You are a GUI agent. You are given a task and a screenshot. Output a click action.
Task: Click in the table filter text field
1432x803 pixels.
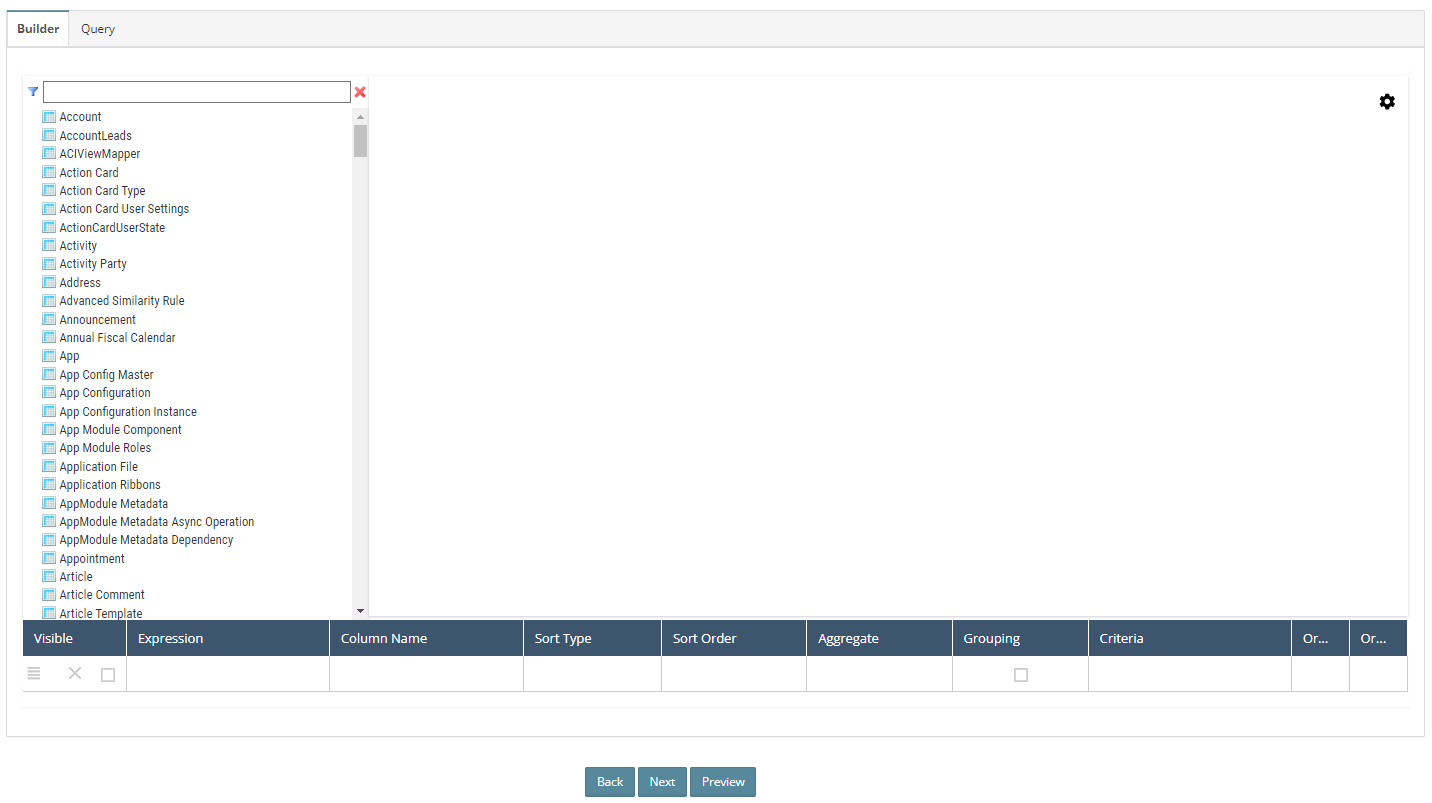pos(197,92)
